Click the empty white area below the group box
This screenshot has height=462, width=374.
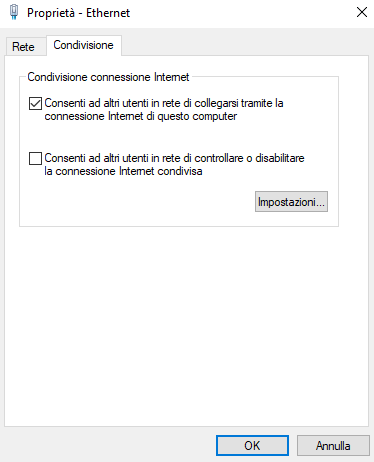coord(187,323)
